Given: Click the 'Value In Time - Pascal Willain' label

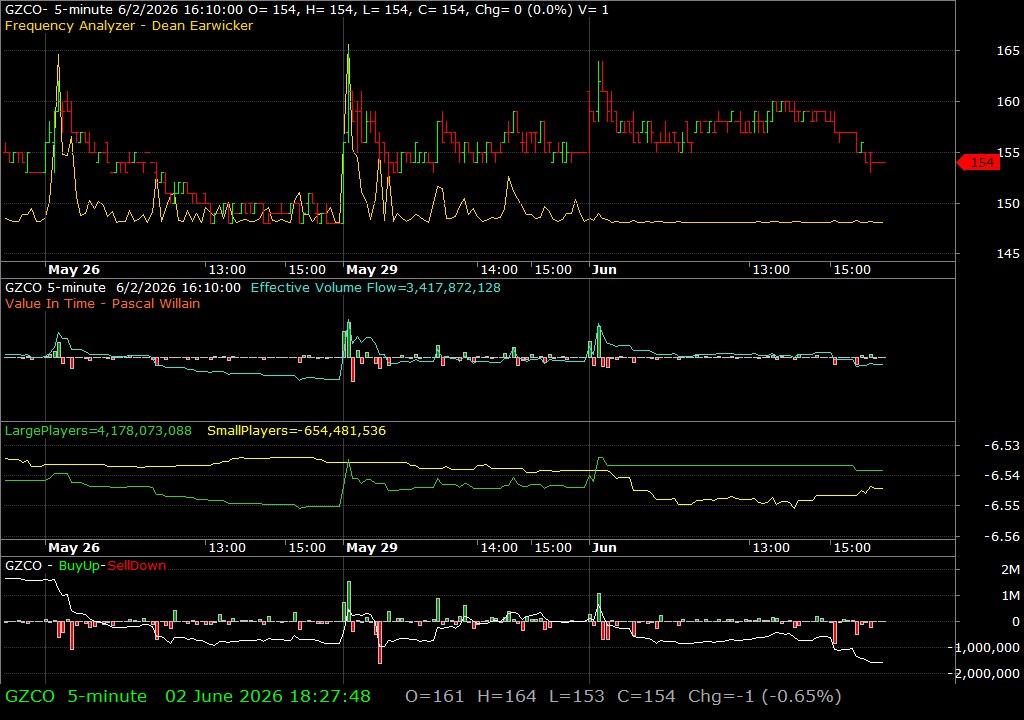Looking at the screenshot, I should (103, 303).
